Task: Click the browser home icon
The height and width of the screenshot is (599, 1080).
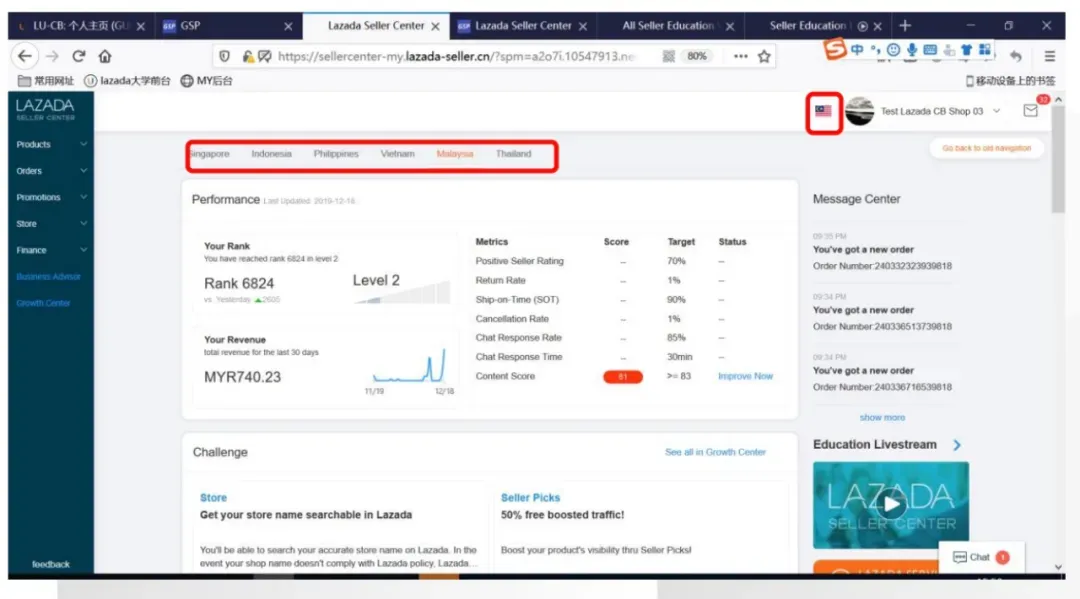Action: click(105, 56)
